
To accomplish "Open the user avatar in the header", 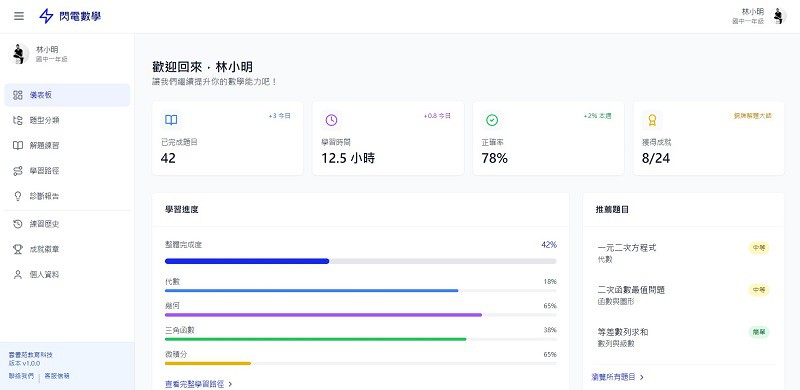I will tap(778, 16).
